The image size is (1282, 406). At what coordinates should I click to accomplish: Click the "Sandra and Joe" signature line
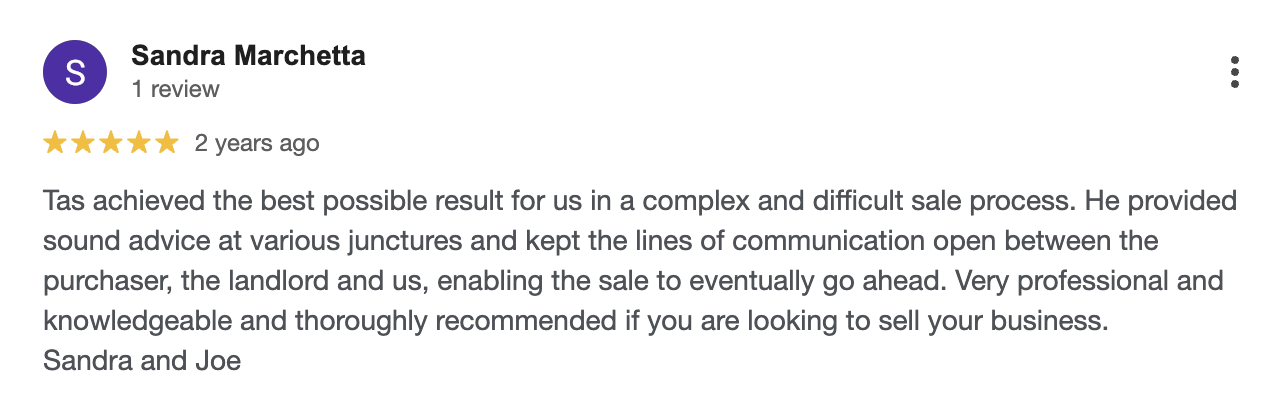[x=142, y=361]
